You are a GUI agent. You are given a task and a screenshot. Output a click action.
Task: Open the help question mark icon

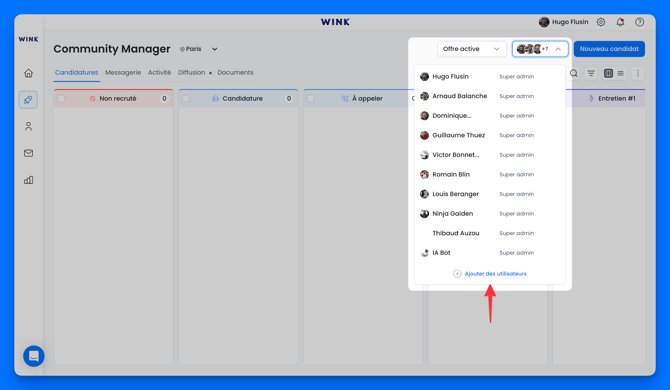(x=639, y=22)
